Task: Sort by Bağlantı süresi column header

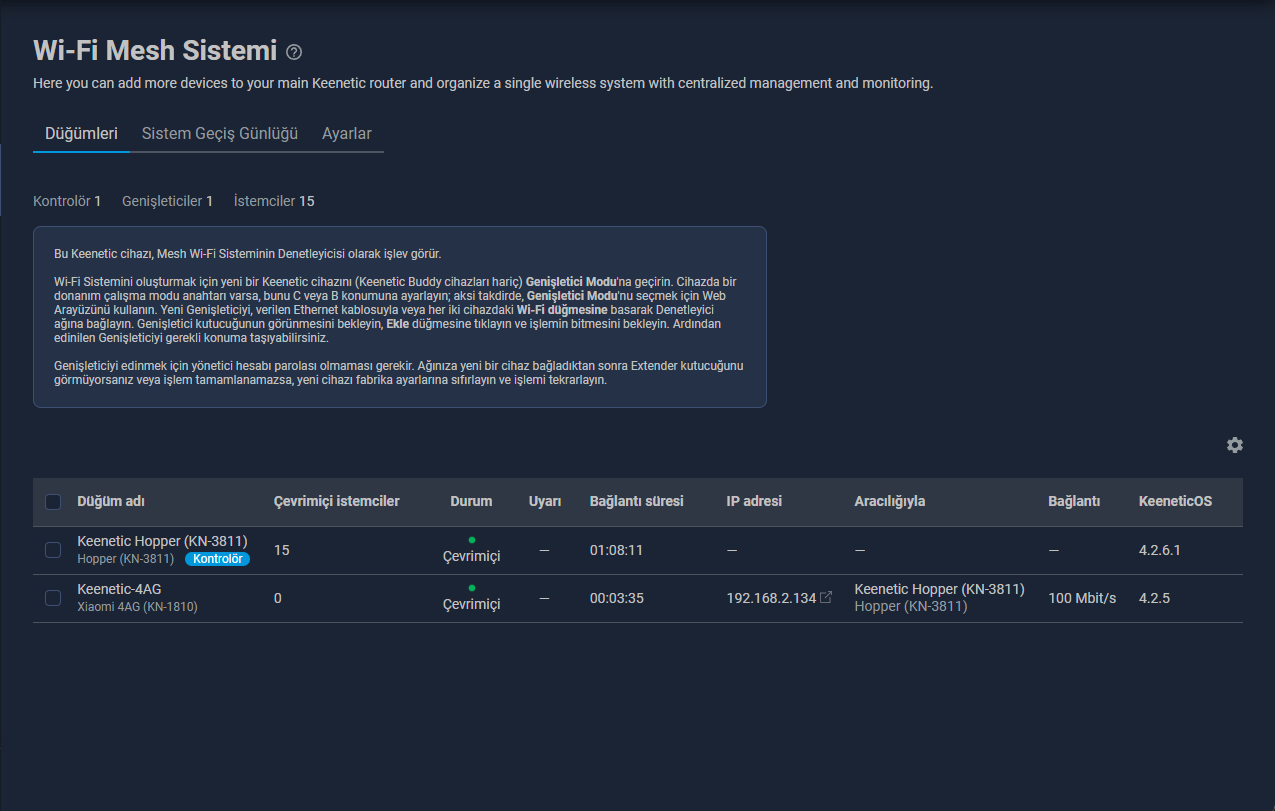Action: [x=637, y=501]
